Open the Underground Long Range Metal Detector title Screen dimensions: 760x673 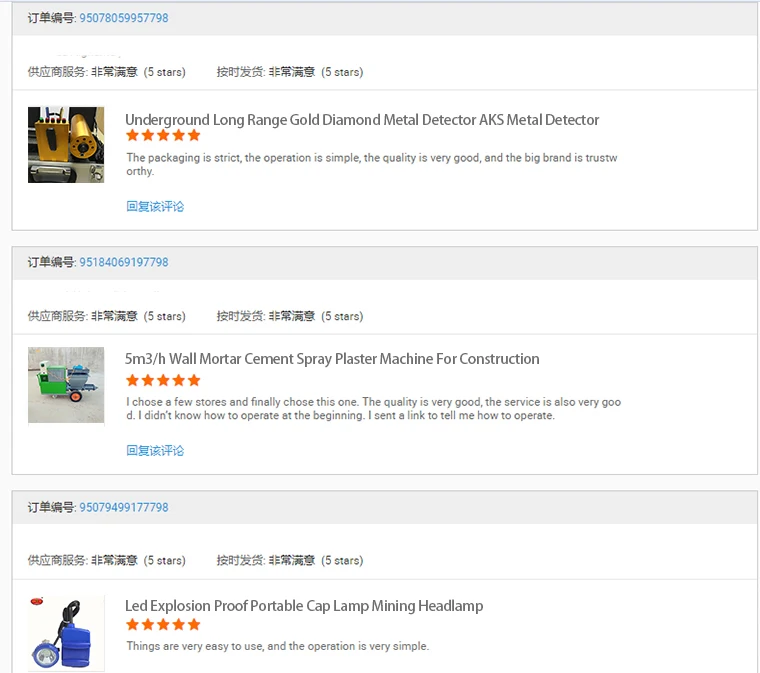(x=362, y=120)
